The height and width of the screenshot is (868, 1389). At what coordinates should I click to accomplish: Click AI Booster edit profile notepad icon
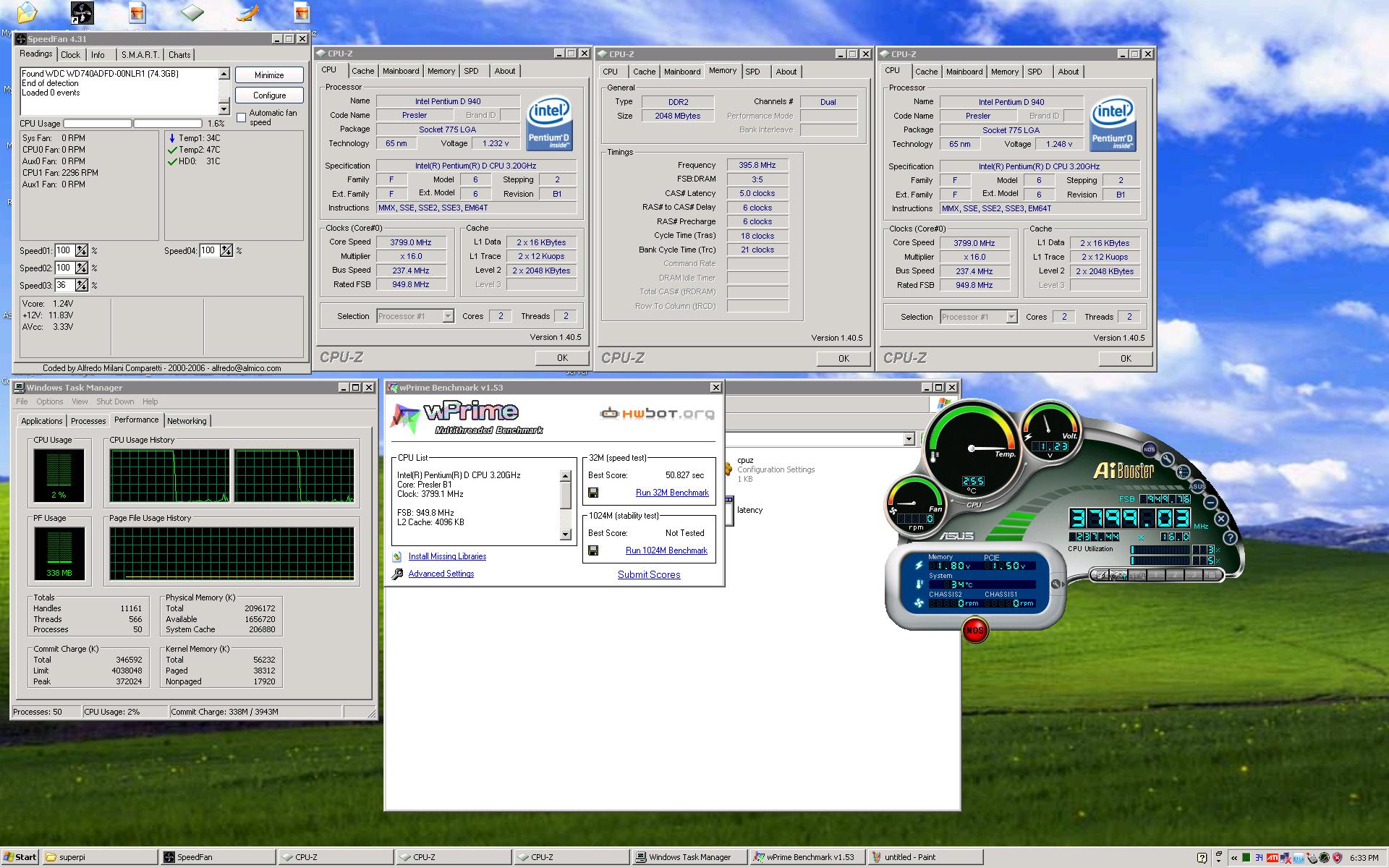[1100, 575]
